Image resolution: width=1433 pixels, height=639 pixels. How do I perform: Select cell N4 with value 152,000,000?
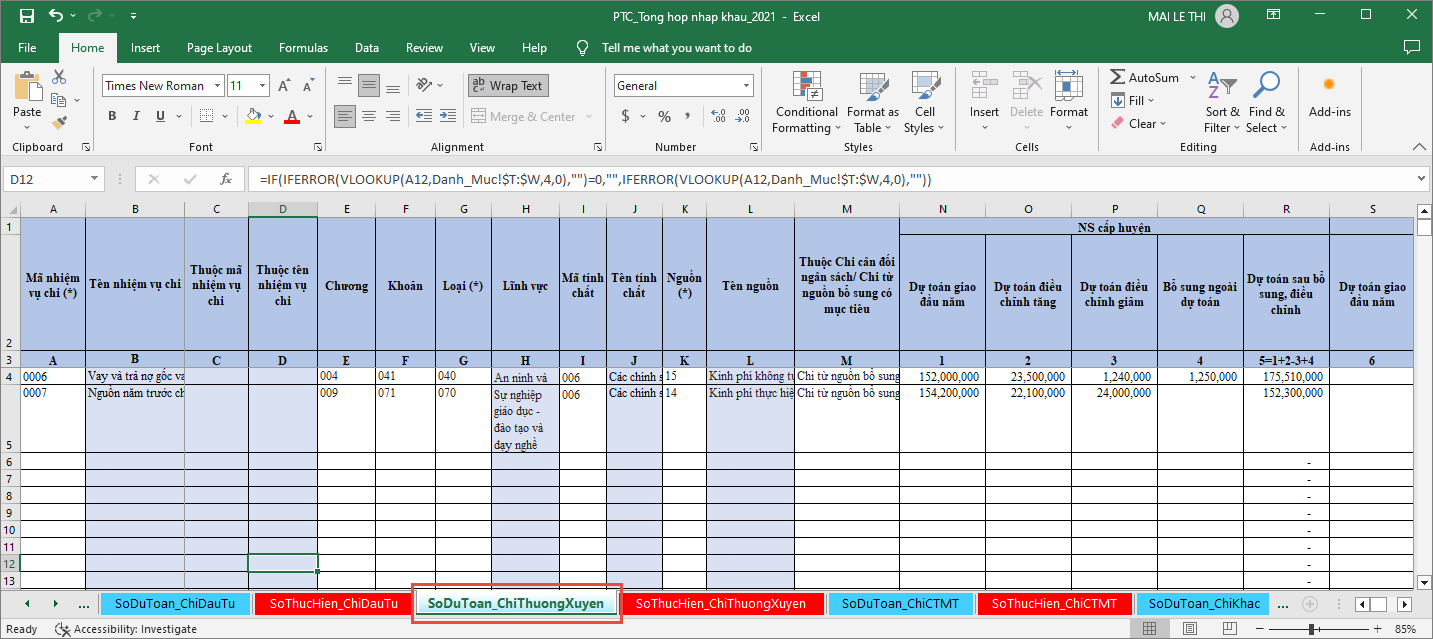941,377
